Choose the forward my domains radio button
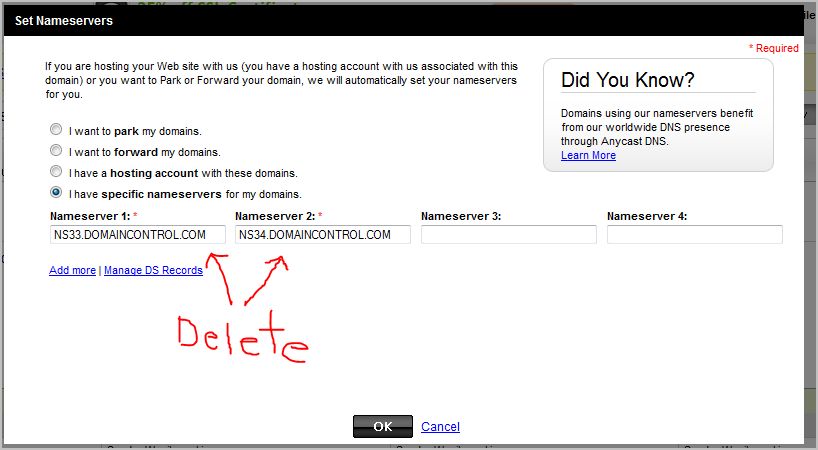Screen dimensions: 818x450 click(x=56, y=152)
